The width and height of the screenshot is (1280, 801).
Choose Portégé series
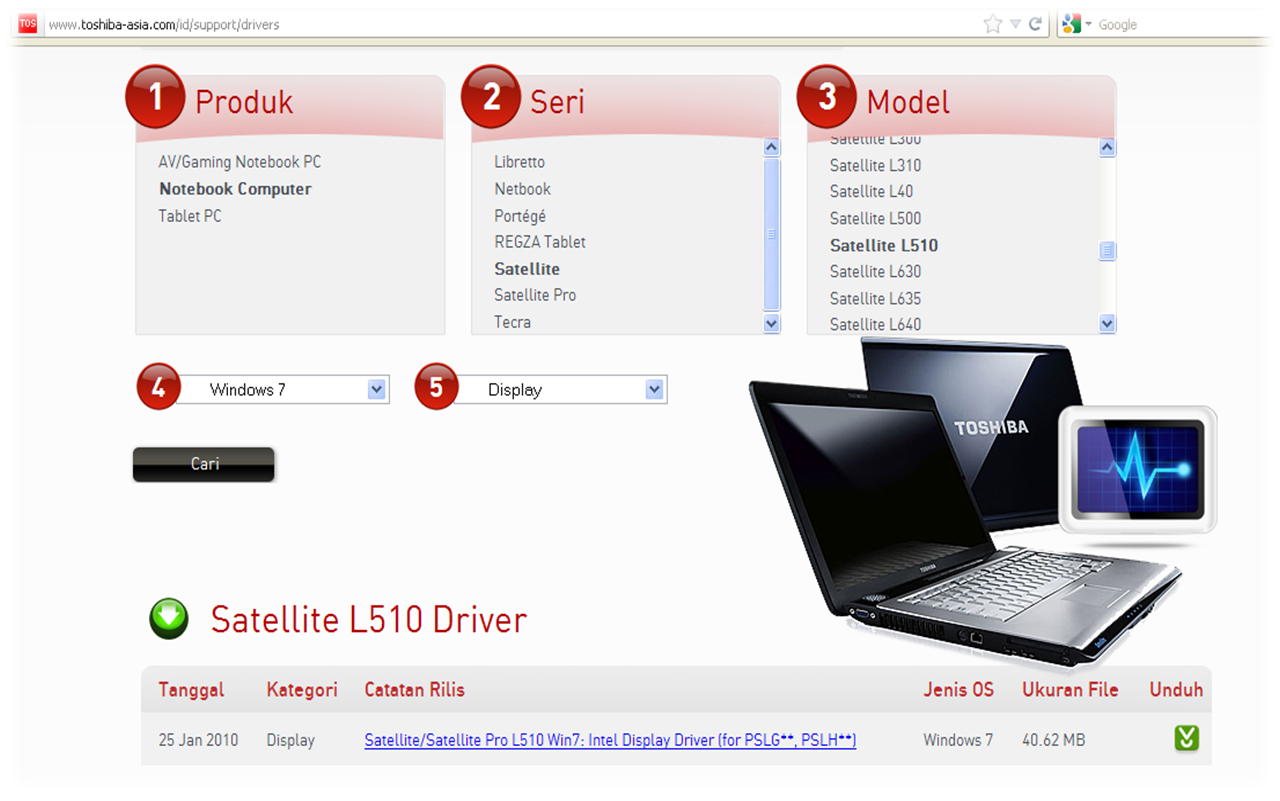pos(520,216)
